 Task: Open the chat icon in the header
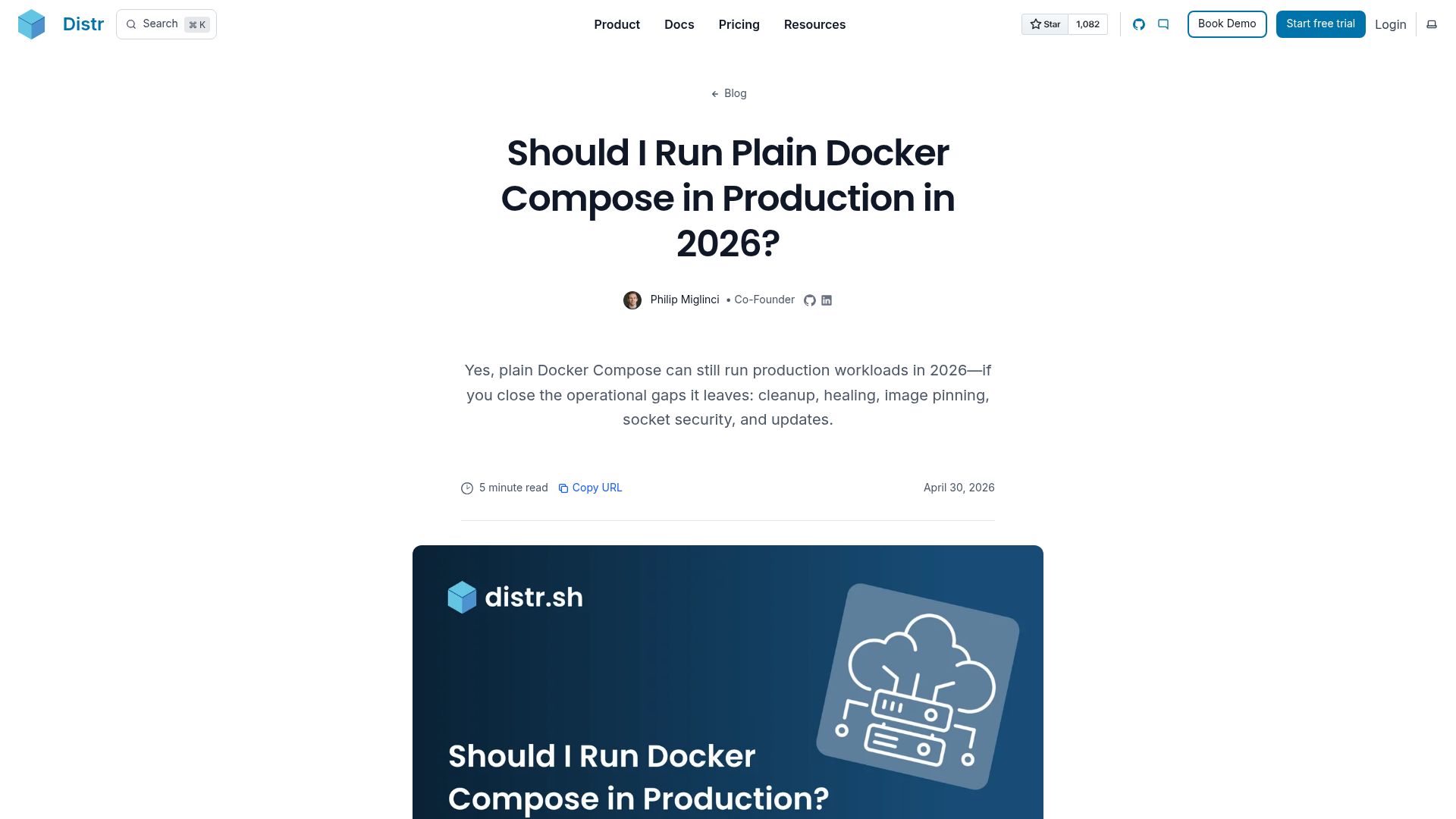(1163, 24)
